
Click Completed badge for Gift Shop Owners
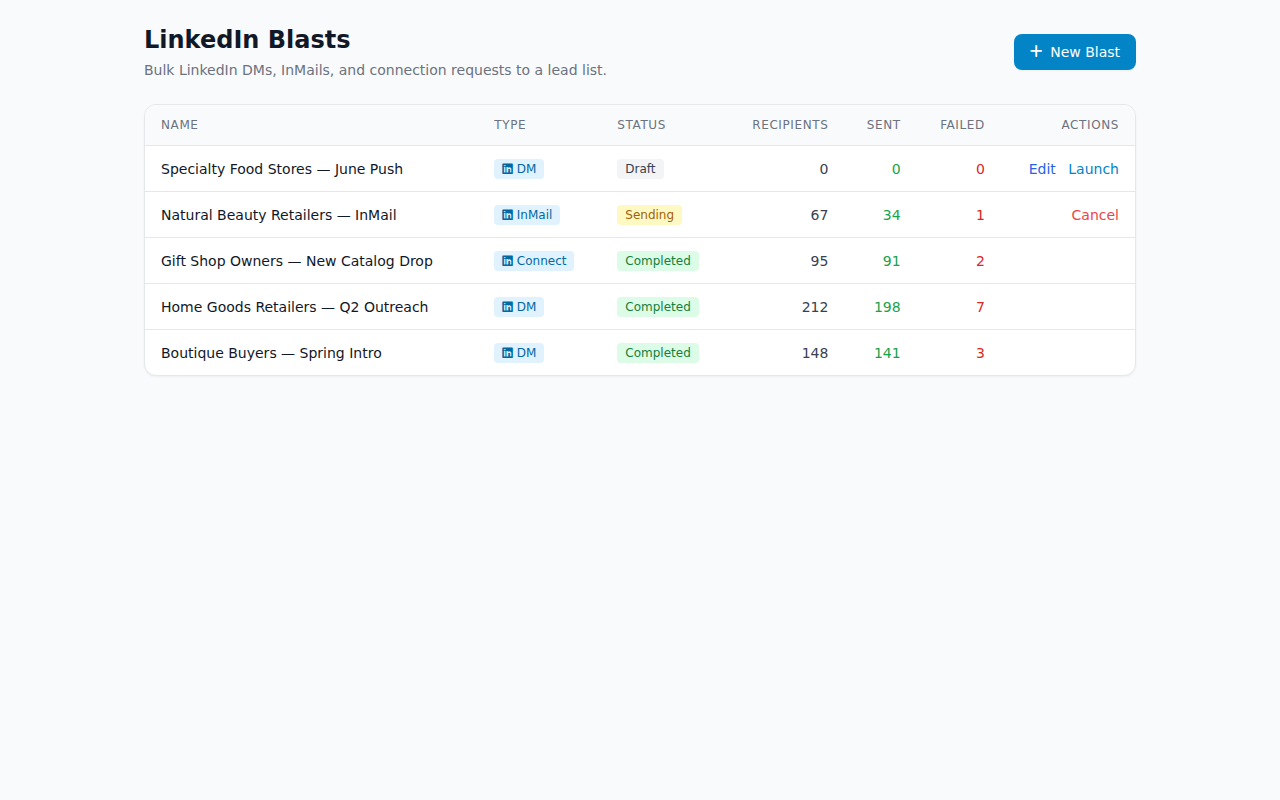click(658, 261)
